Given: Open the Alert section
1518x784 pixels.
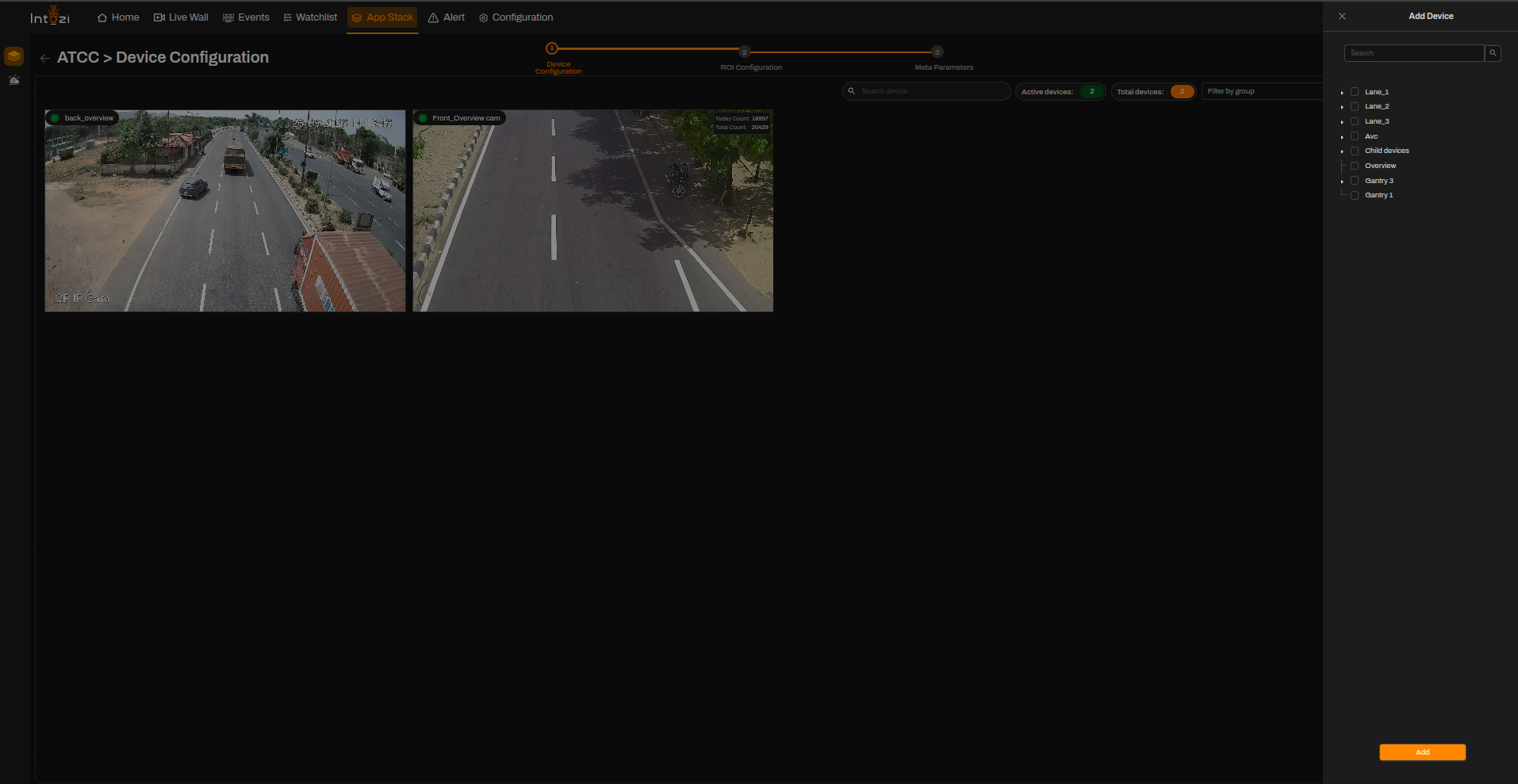Looking at the screenshot, I should tap(447, 17).
